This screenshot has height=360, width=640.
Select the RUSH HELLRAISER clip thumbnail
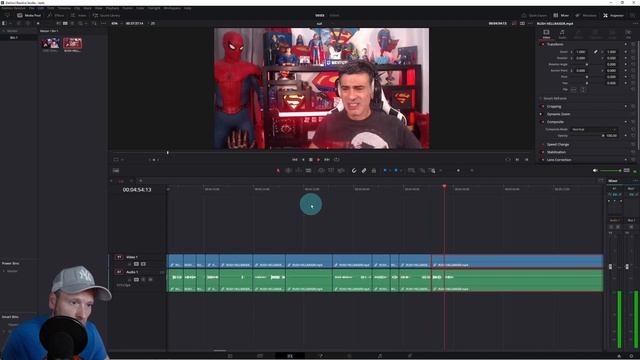[72, 43]
